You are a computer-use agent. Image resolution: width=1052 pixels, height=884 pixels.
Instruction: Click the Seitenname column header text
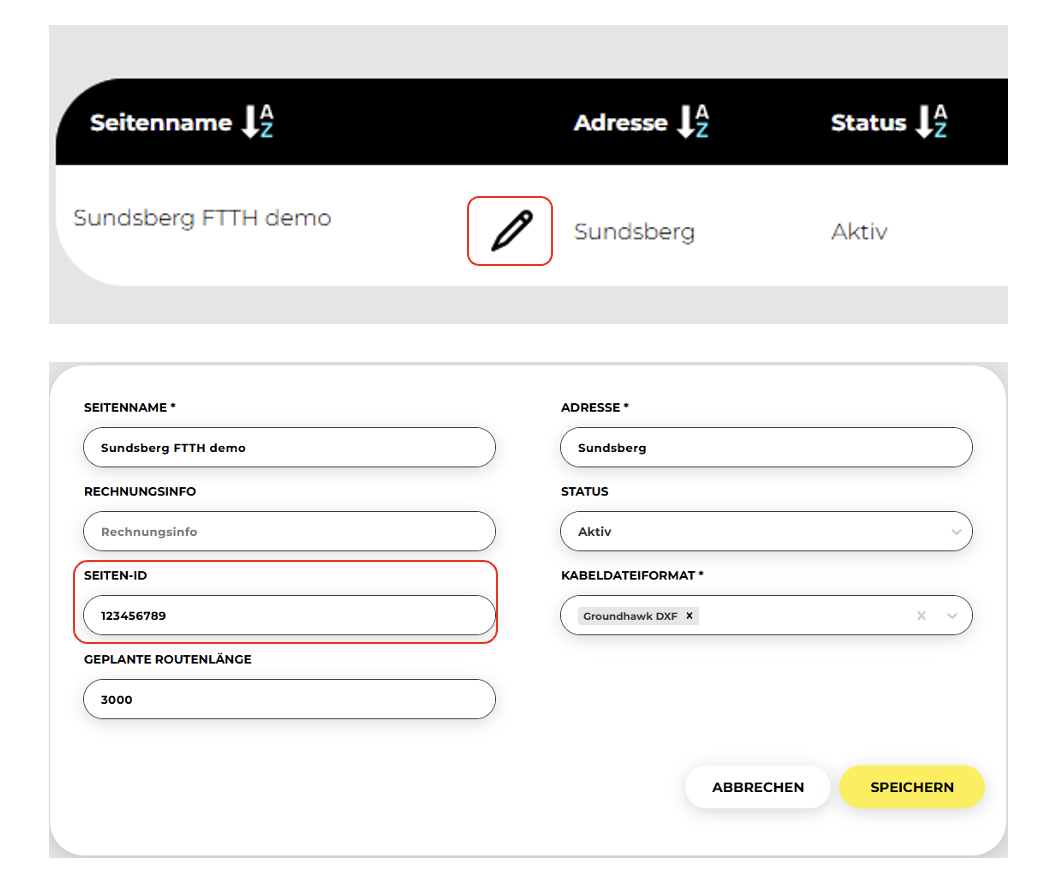pyautogui.click(x=161, y=123)
